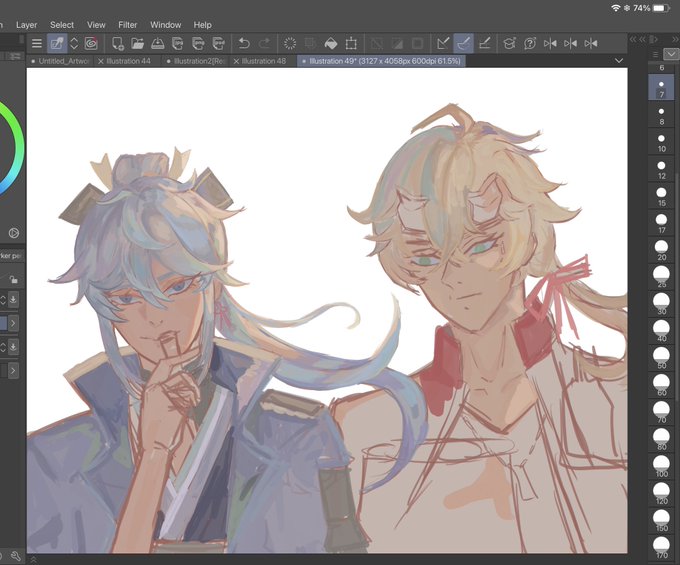
Task: Select brush size 20
Action: 661,251
